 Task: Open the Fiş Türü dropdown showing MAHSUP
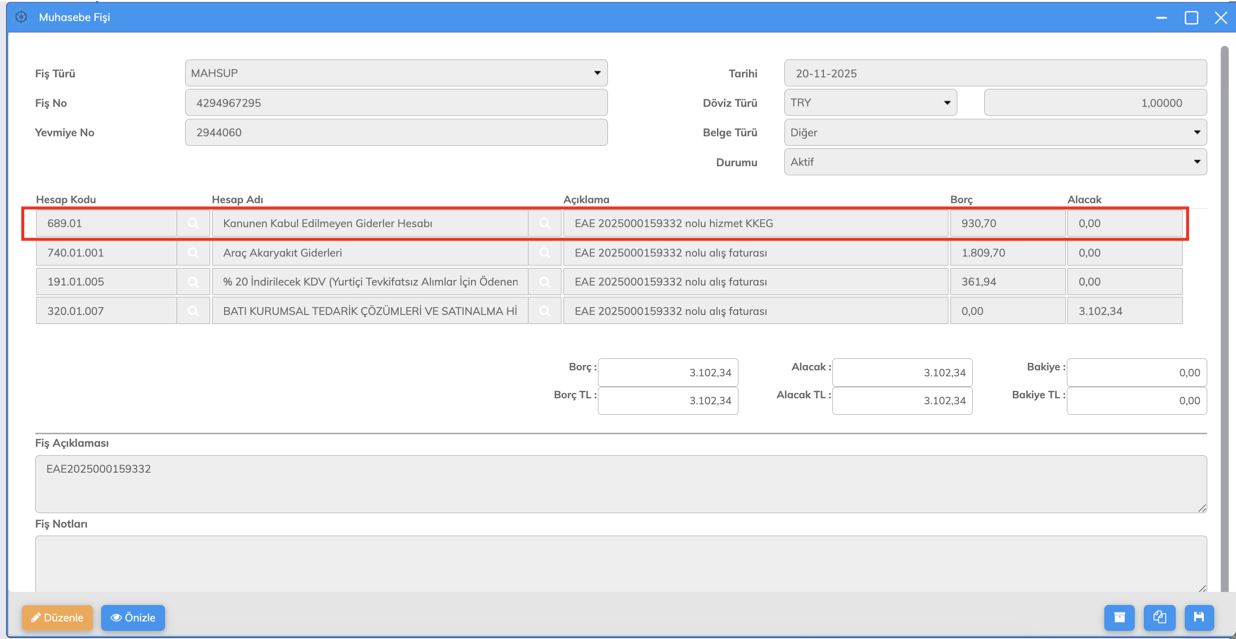pos(396,73)
